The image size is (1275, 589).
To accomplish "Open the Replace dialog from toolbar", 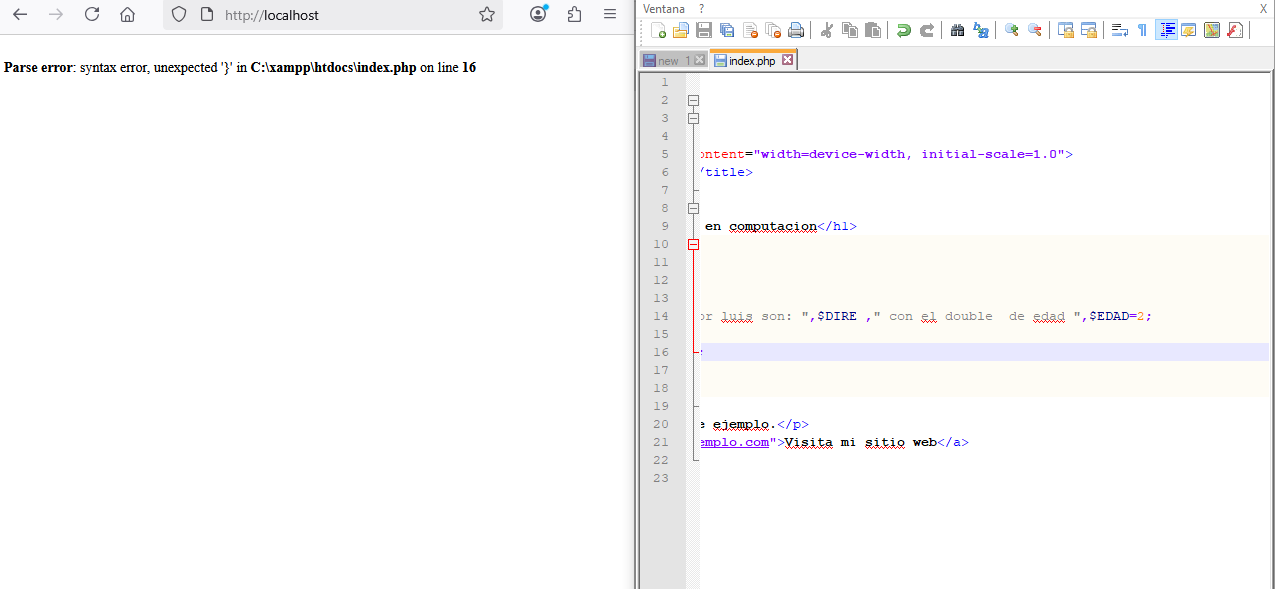I will [981, 30].
